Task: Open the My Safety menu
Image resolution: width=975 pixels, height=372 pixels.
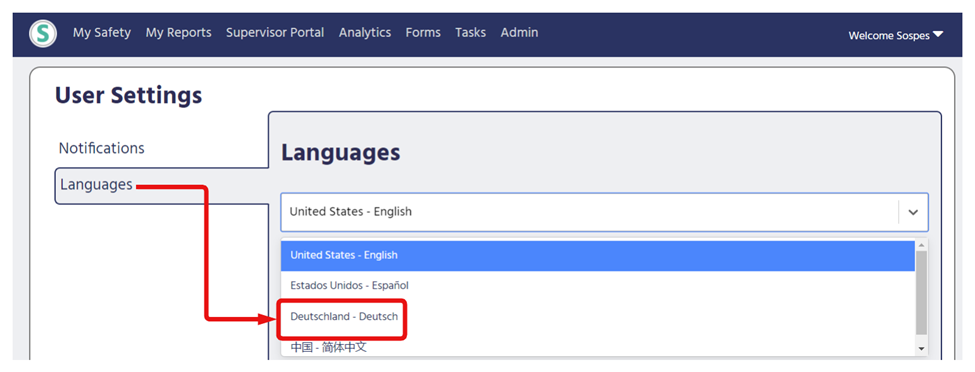Action: pyautogui.click(x=102, y=32)
